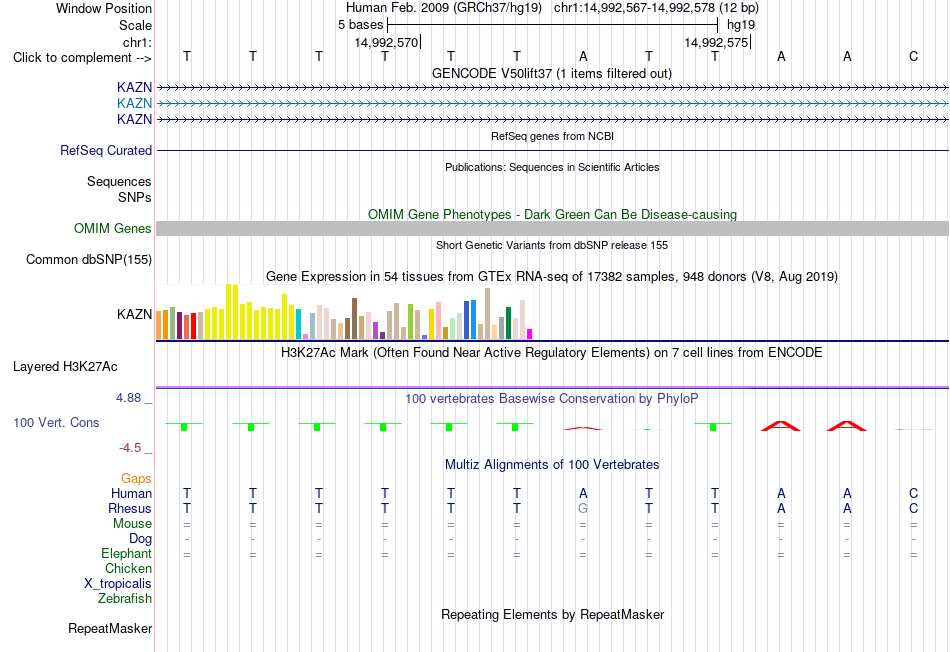Open the Layered H3K27Ac track label
Image resolution: width=950 pixels, height=652 pixels.
pyautogui.click(x=65, y=367)
